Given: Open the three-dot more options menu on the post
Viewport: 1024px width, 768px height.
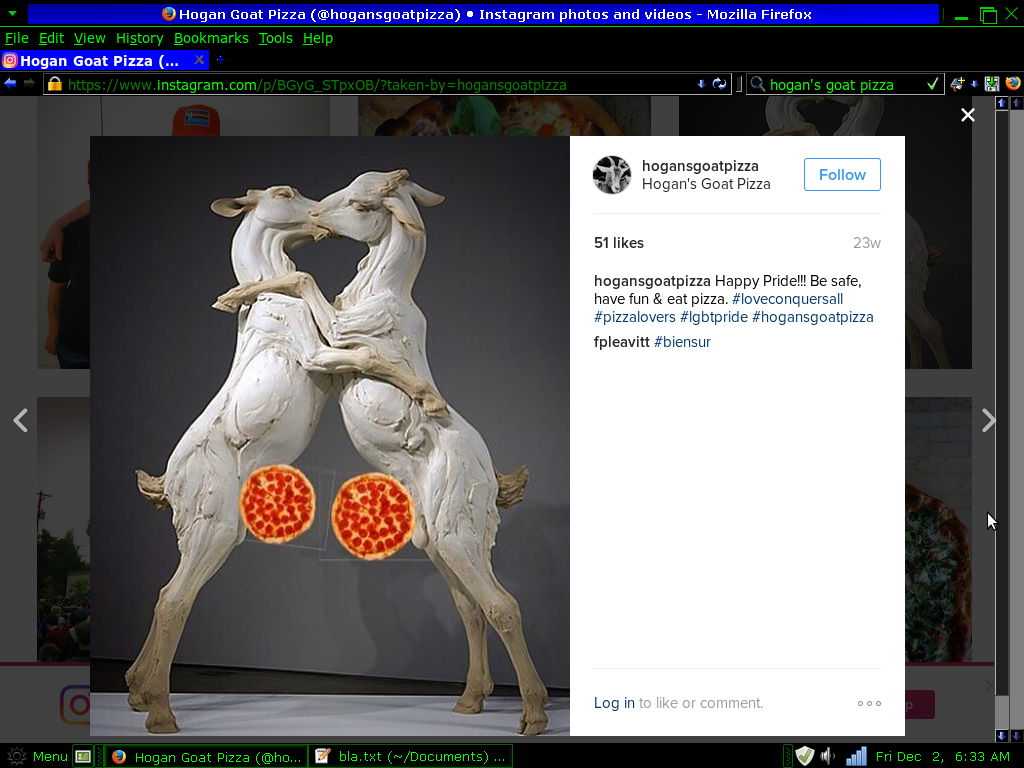Looking at the screenshot, I should [869, 703].
